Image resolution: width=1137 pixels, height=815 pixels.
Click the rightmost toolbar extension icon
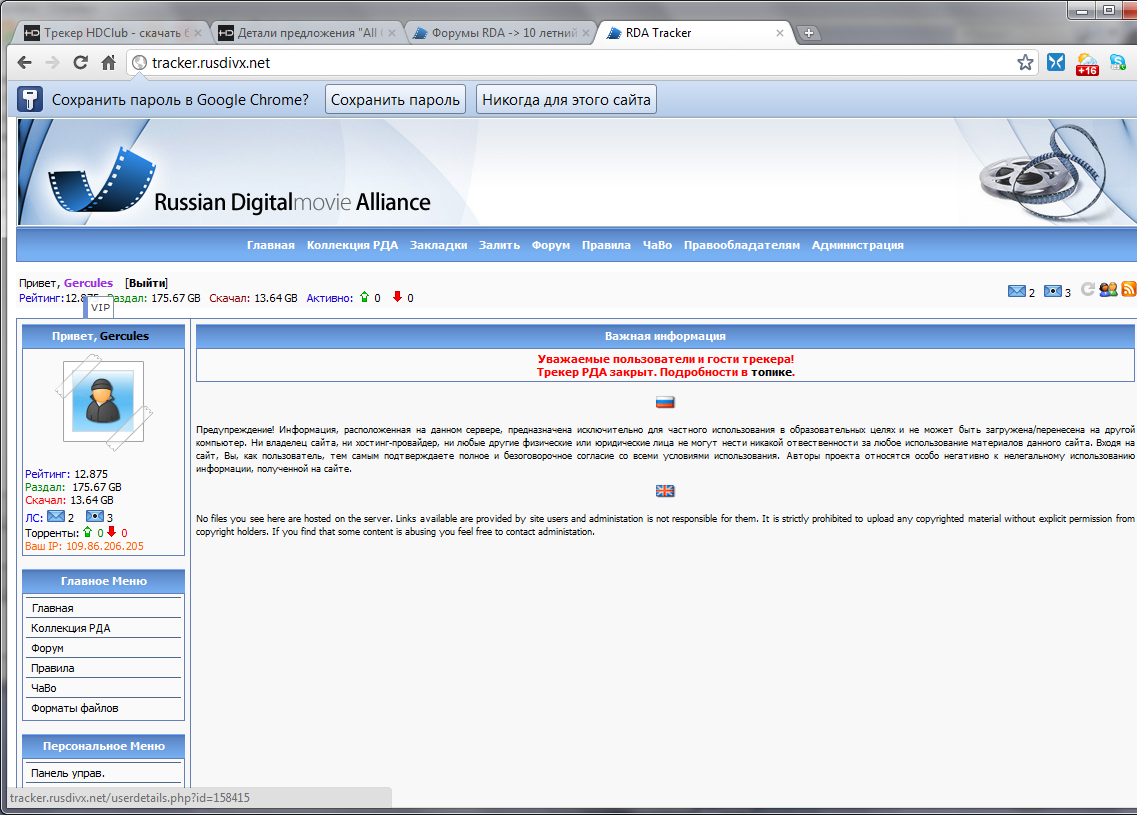click(x=1117, y=63)
